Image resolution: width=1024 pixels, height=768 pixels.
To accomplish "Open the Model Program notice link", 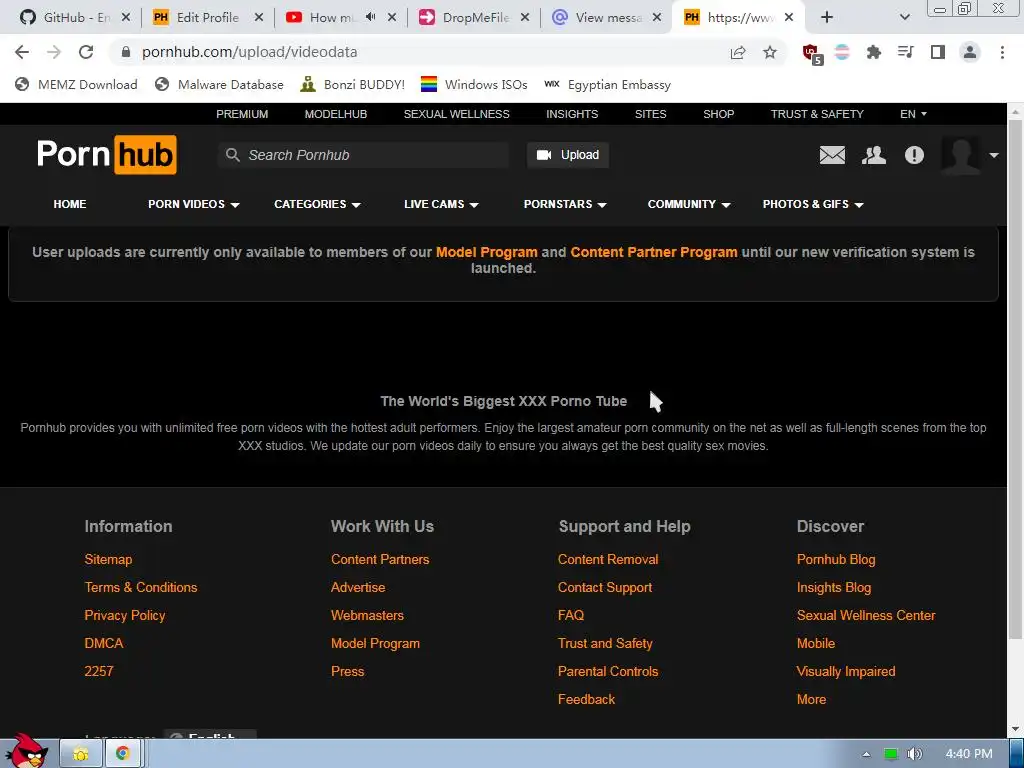I will [x=487, y=252].
